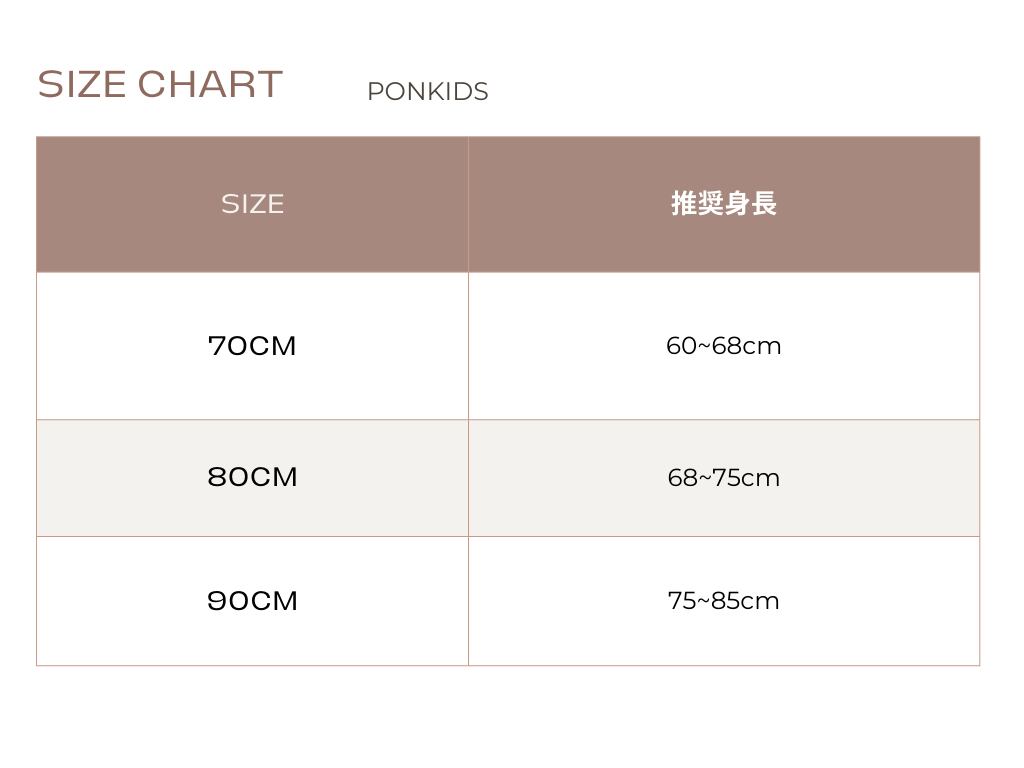Select the 75~85cm height range
Image resolution: width=1024 pixels, height=768 pixels.
tap(723, 601)
